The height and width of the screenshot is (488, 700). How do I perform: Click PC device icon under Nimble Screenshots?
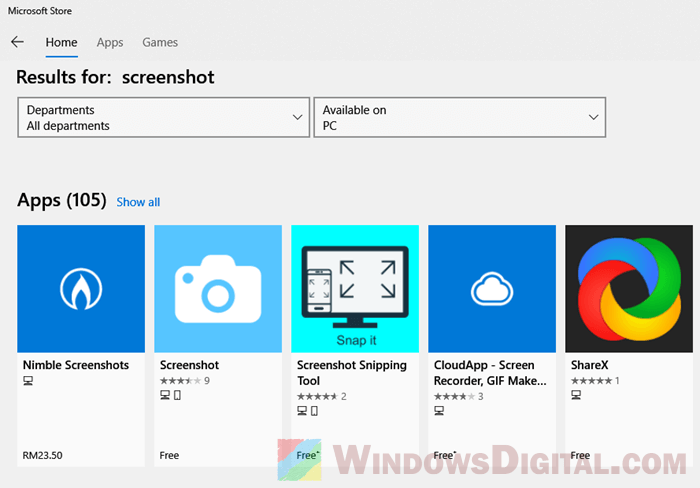coord(28,381)
